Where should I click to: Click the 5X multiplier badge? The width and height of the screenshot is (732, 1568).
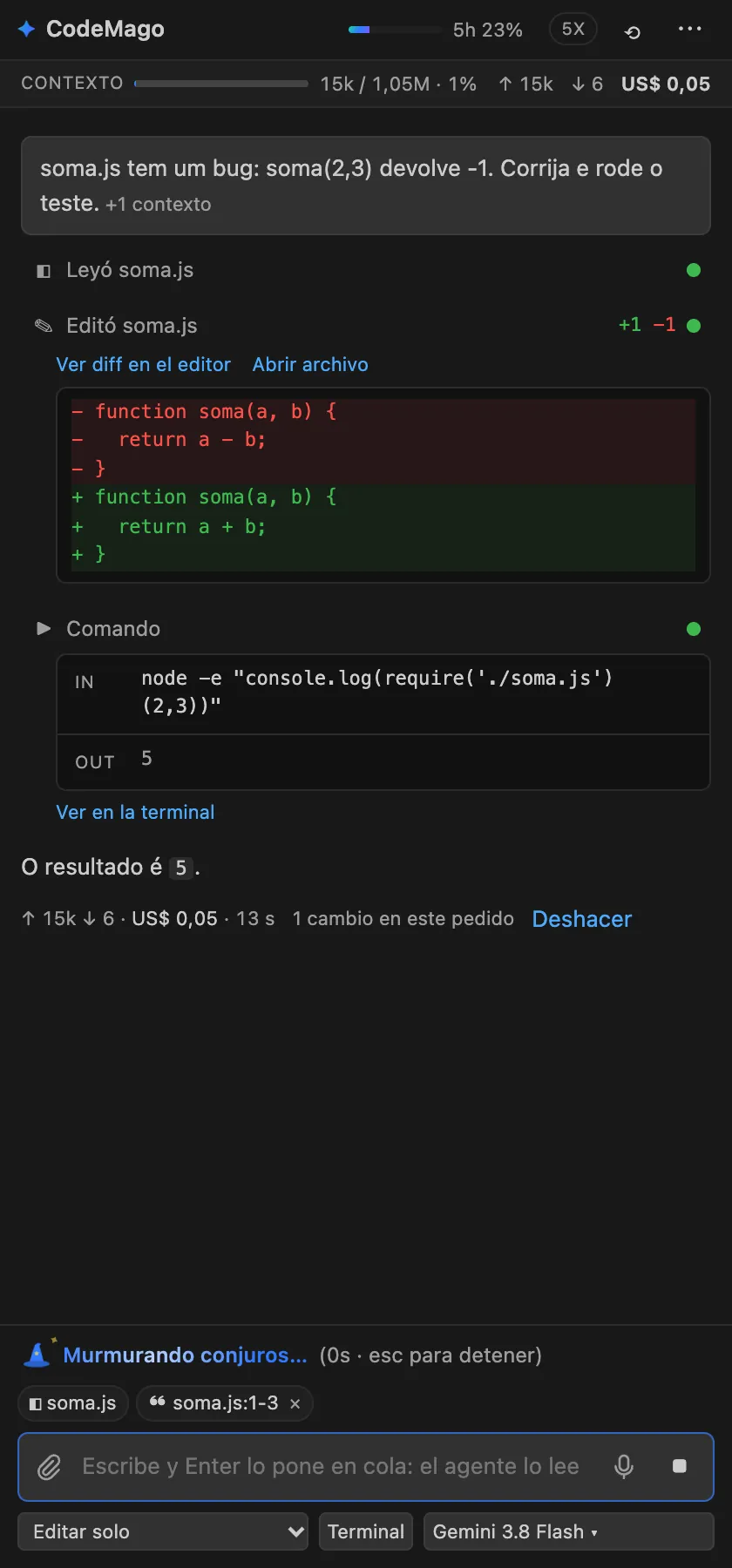[x=573, y=29]
